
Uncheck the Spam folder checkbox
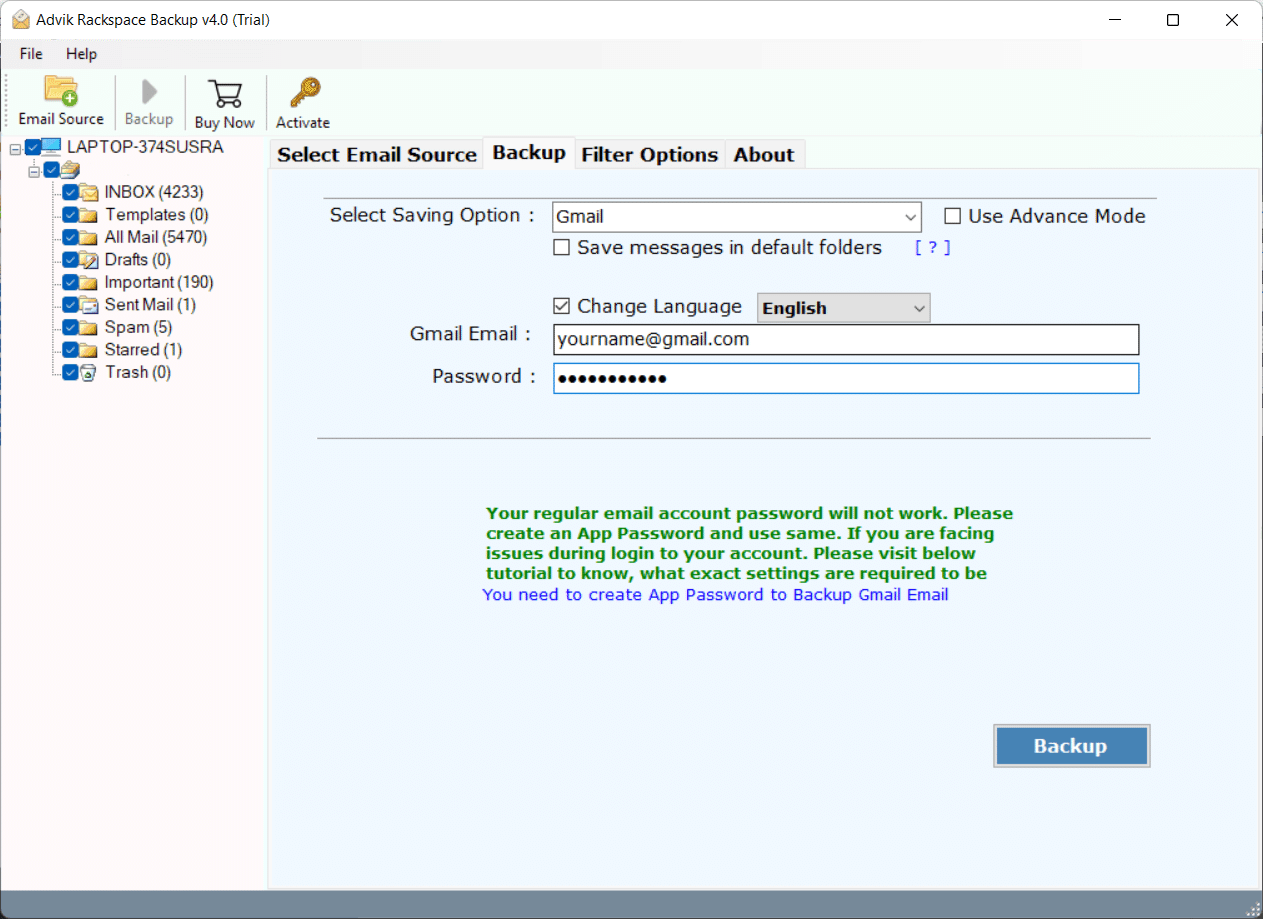(x=70, y=327)
